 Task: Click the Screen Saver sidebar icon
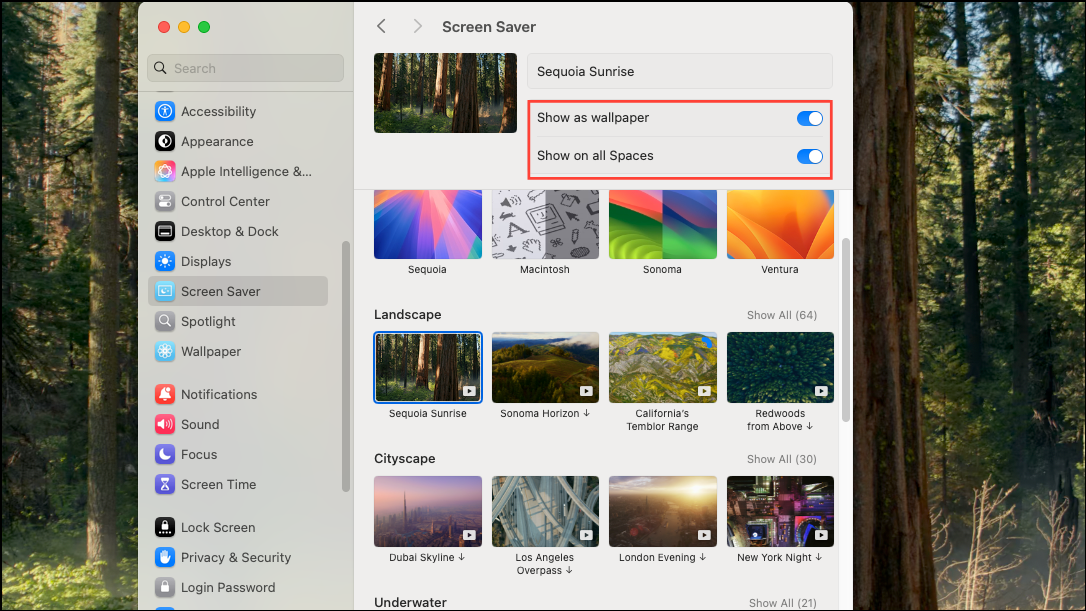pyautogui.click(x=165, y=292)
